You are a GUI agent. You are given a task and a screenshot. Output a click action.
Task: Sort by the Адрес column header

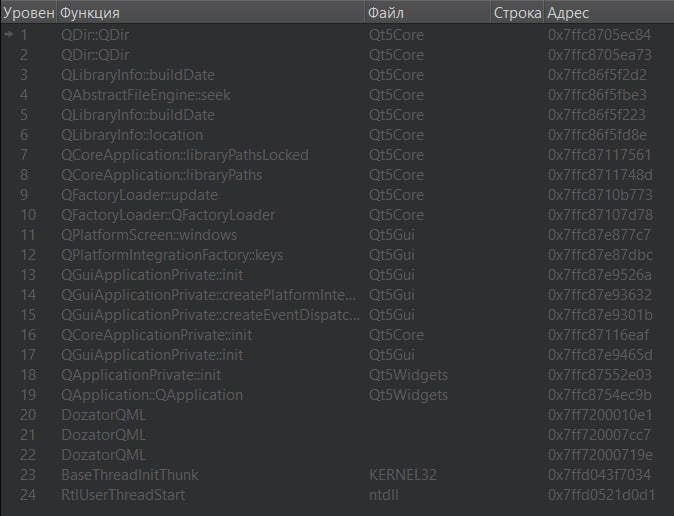coord(609,13)
